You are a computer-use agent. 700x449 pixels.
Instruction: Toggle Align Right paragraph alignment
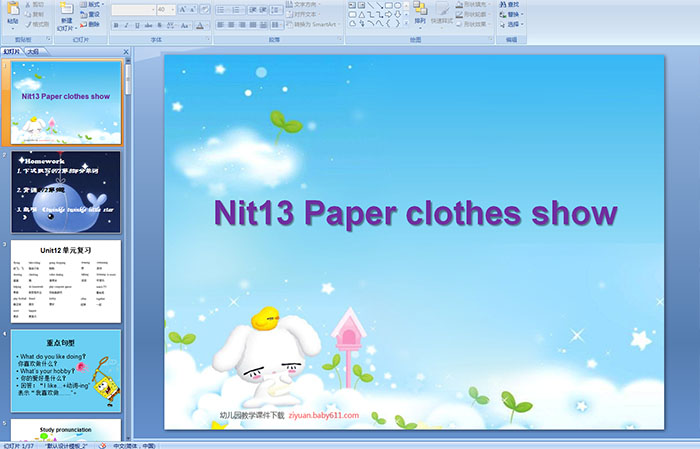click(x=242, y=25)
